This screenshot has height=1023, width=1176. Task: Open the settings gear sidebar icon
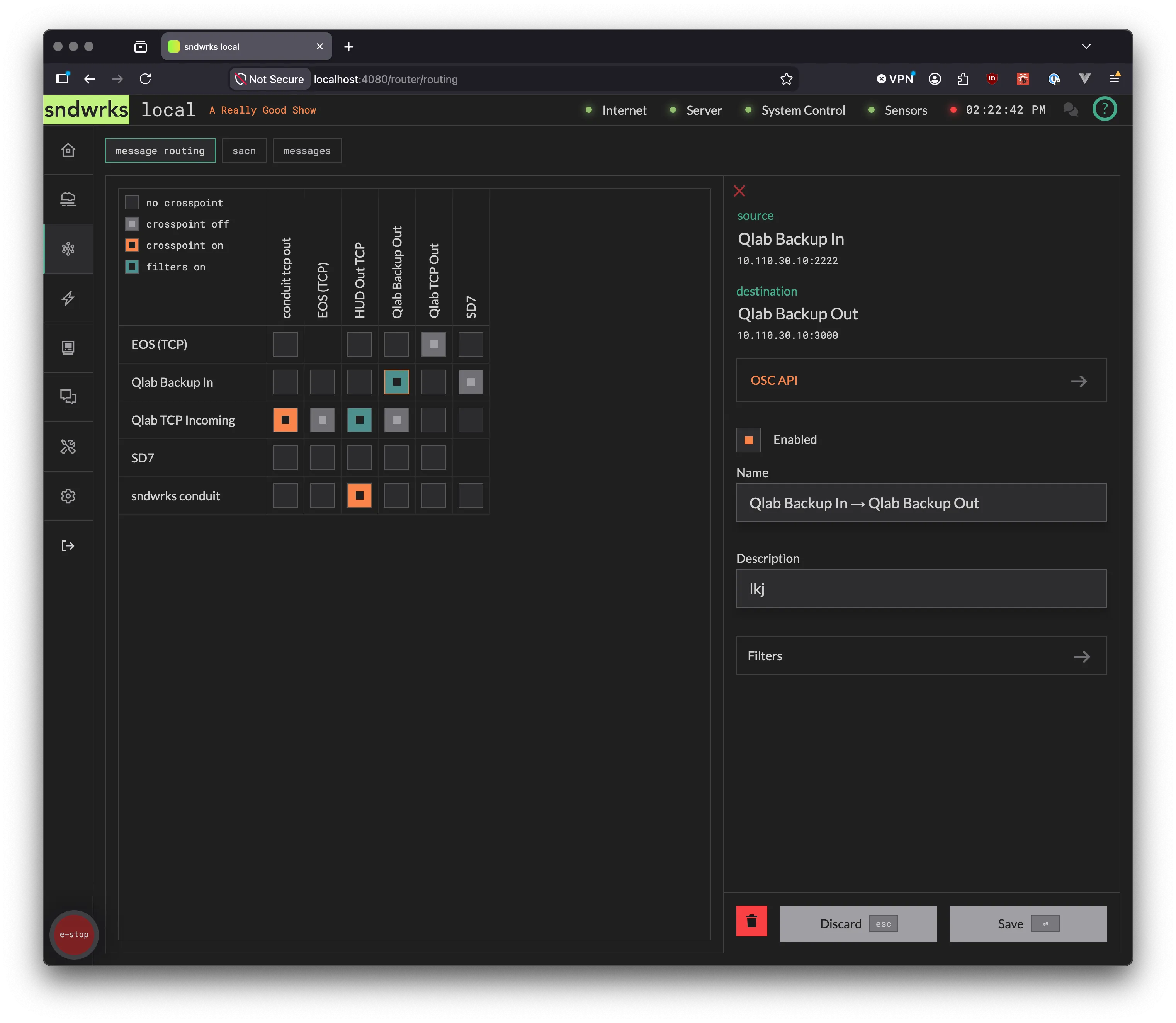pos(68,496)
